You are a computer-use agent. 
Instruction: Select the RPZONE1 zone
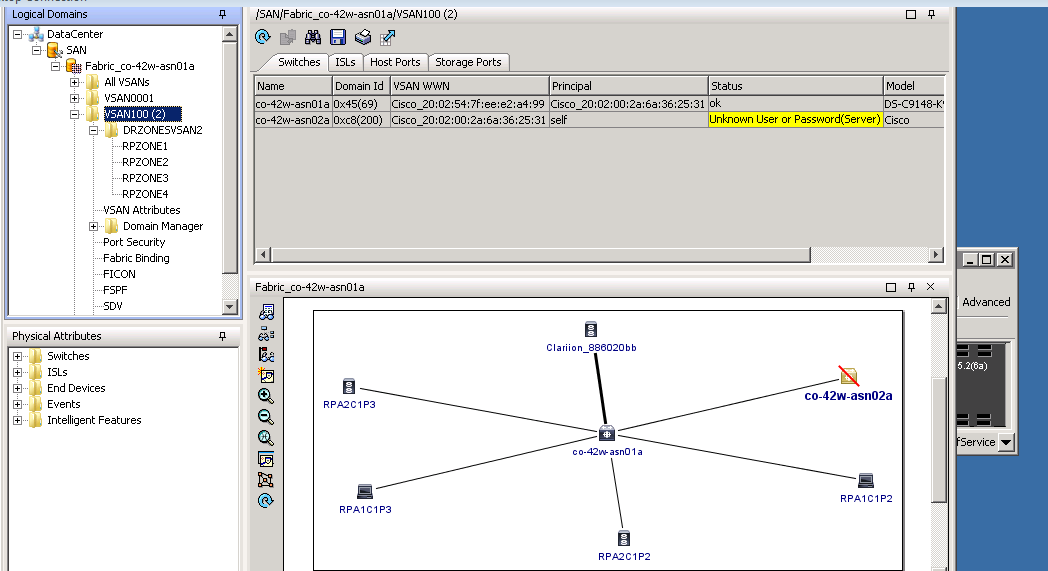click(145, 146)
